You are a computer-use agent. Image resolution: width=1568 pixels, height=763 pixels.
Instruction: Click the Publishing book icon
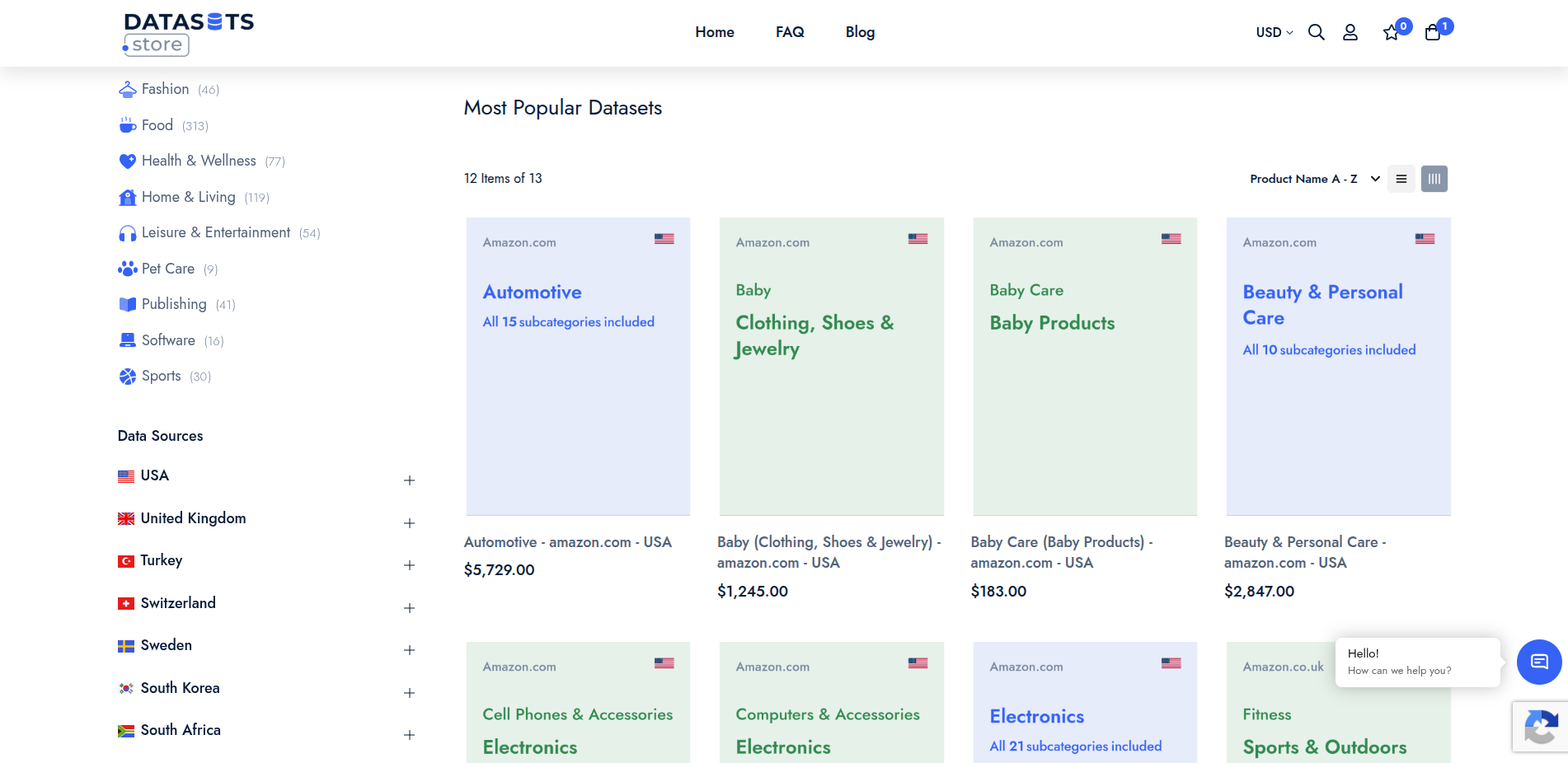click(128, 304)
